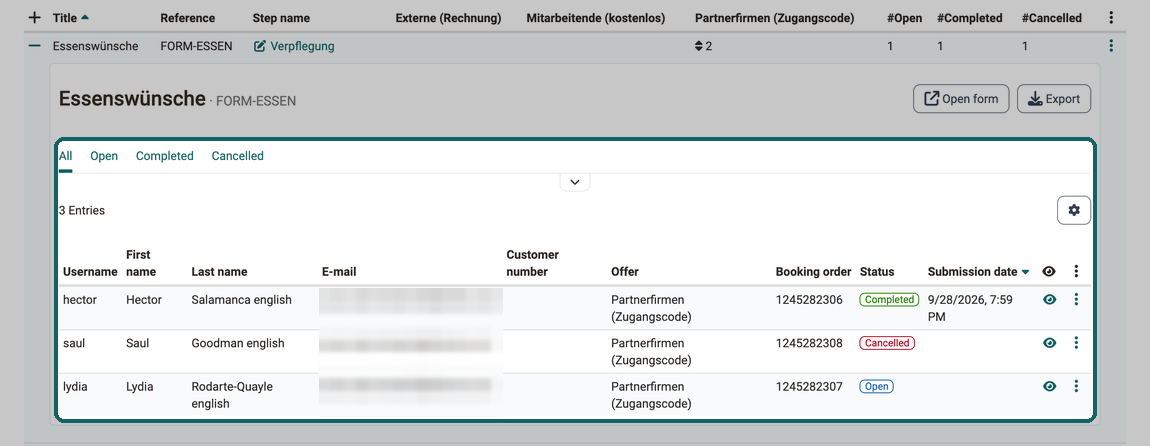Click the Reference column header

click(188, 18)
